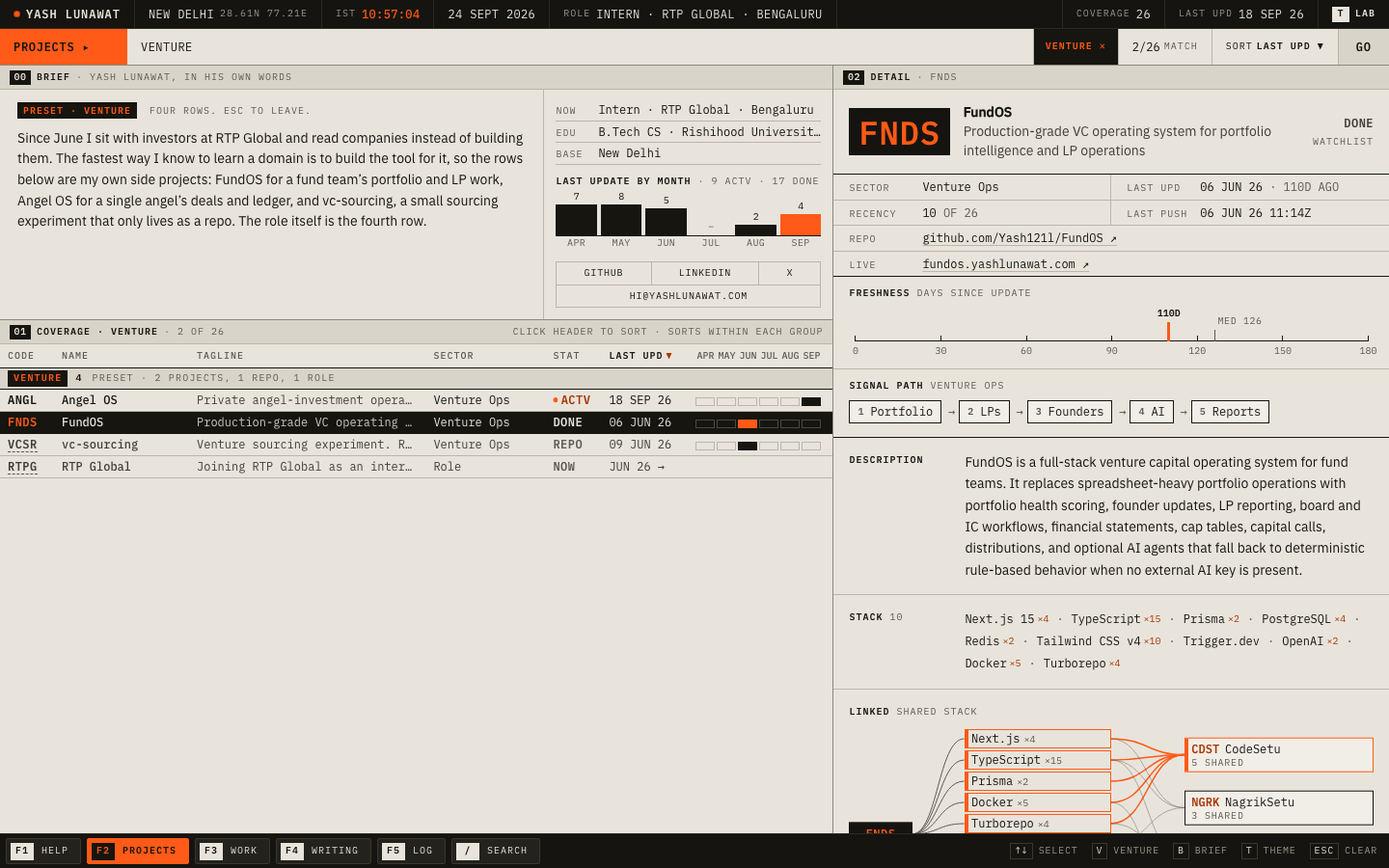Click the HI@YASHLUNAWAT.COM email link

[689, 296]
